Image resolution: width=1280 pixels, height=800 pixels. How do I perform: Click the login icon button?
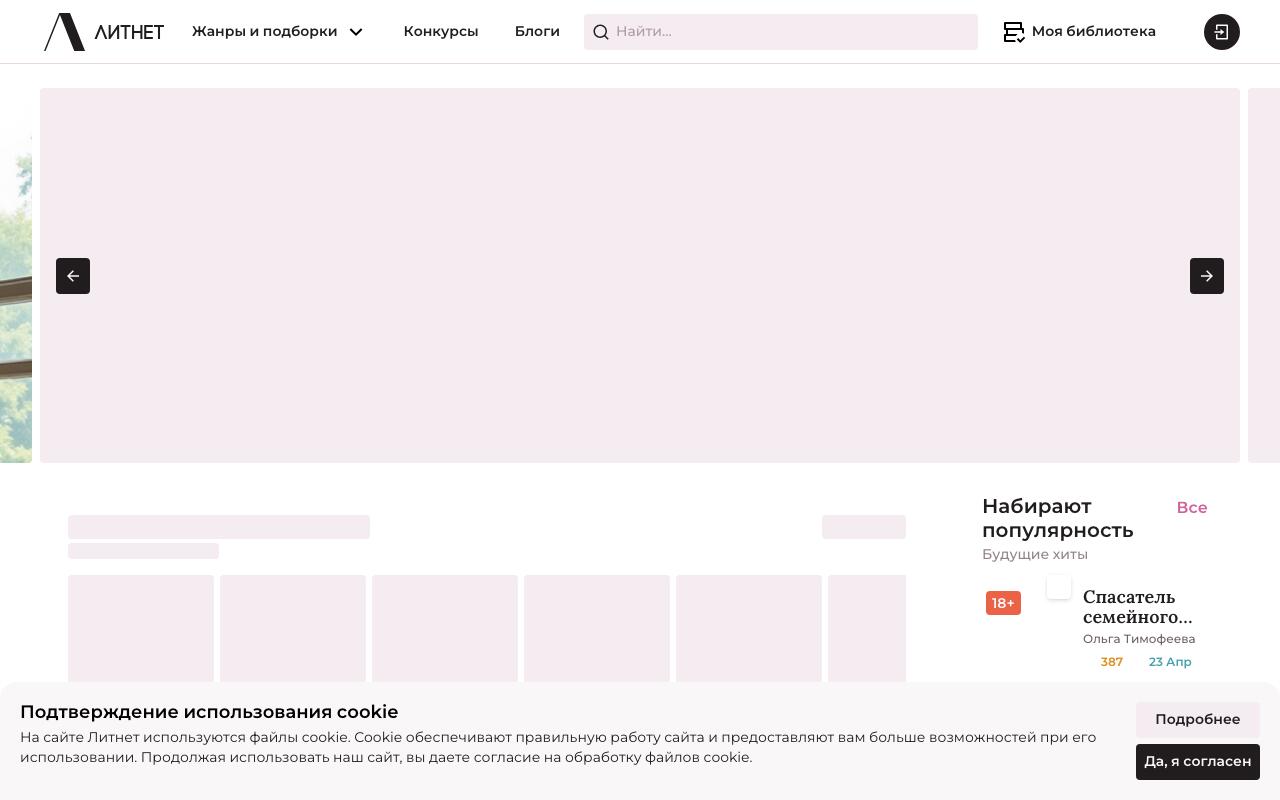point(1222,32)
